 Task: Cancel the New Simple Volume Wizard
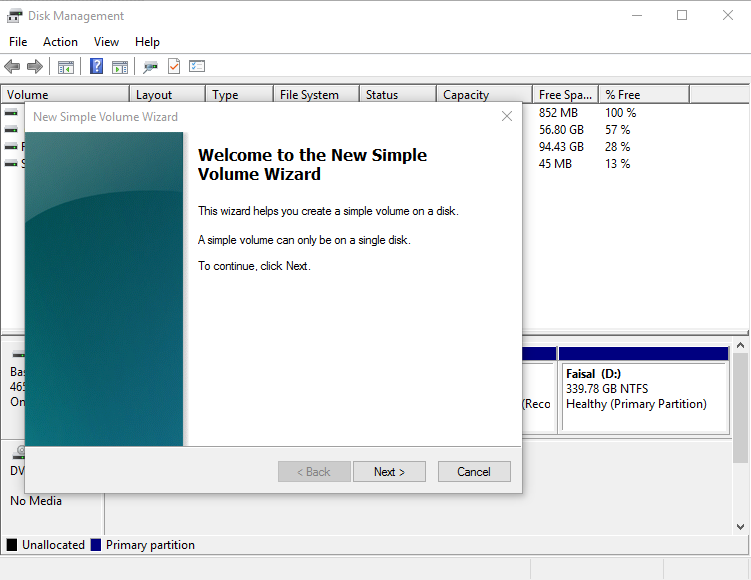(x=473, y=472)
